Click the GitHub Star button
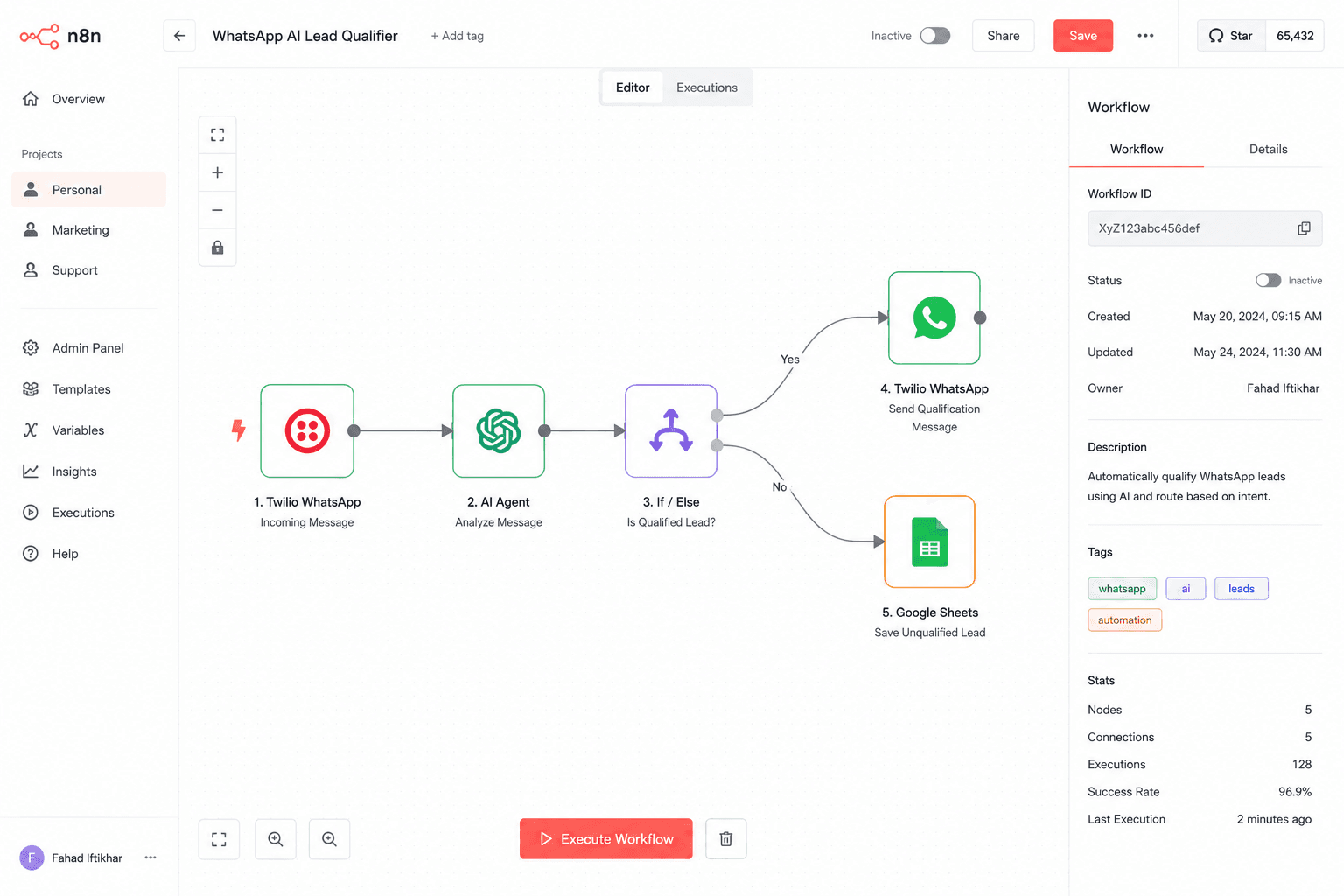The width and height of the screenshot is (1344, 896). 1231,36
